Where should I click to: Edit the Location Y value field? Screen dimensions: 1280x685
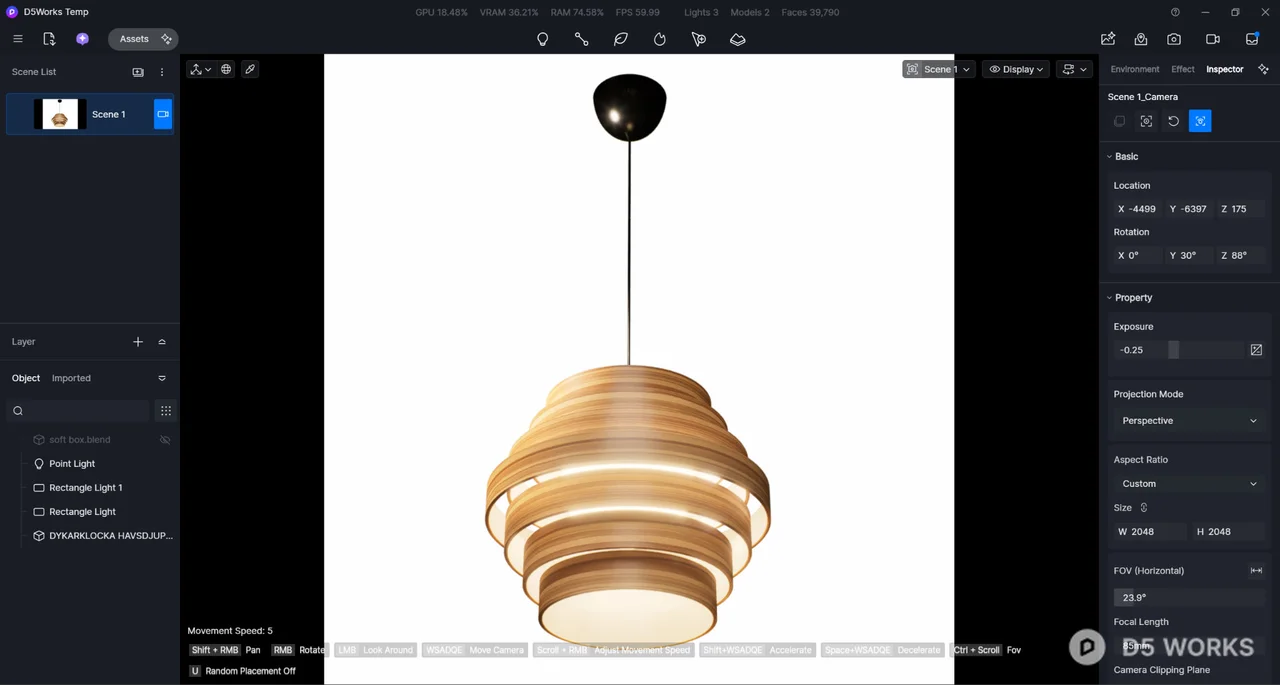pos(1189,209)
